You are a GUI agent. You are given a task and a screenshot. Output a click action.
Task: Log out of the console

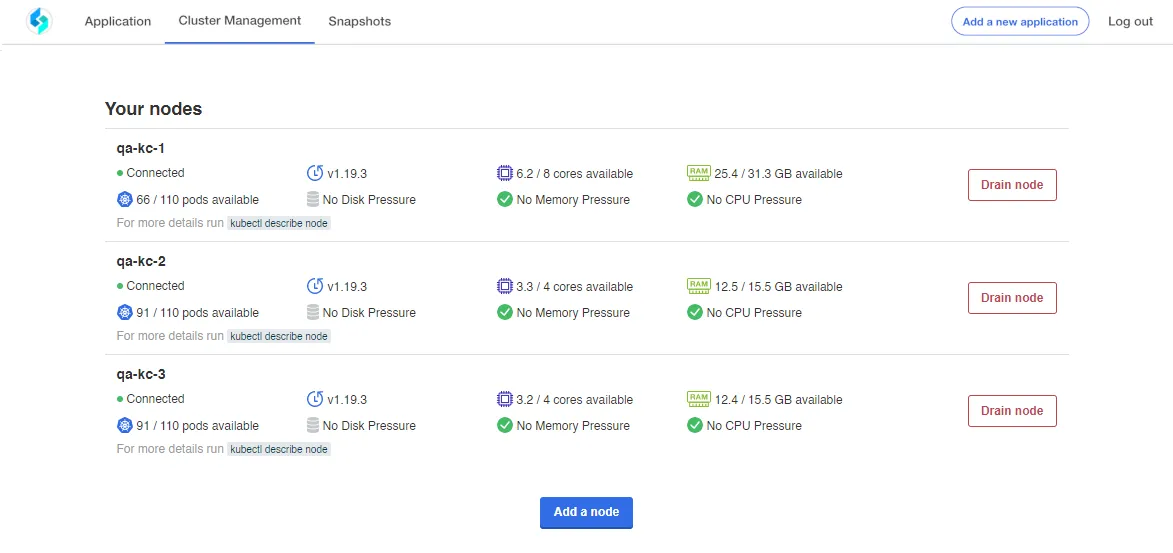click(x=1130, y=22)
